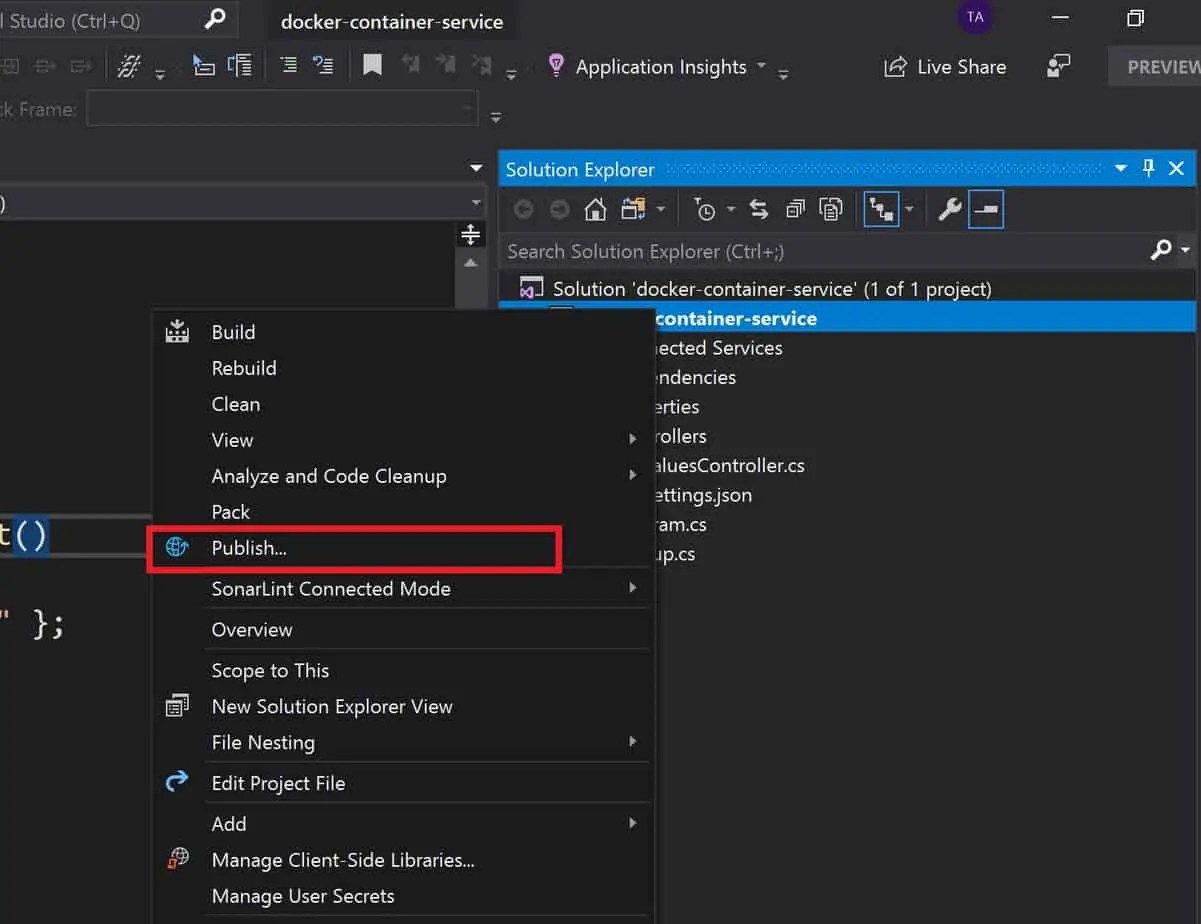Click Sync with Active Document arrows icon
Viewport: 1201px width, 924px height.
pyautogui.click(x=759, y=209)
